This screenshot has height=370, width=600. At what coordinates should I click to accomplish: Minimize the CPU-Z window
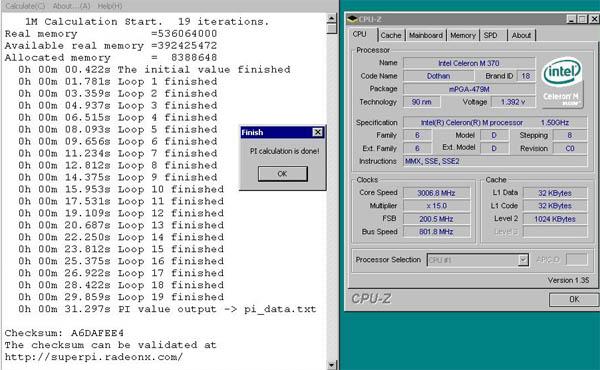click(571, 19)
